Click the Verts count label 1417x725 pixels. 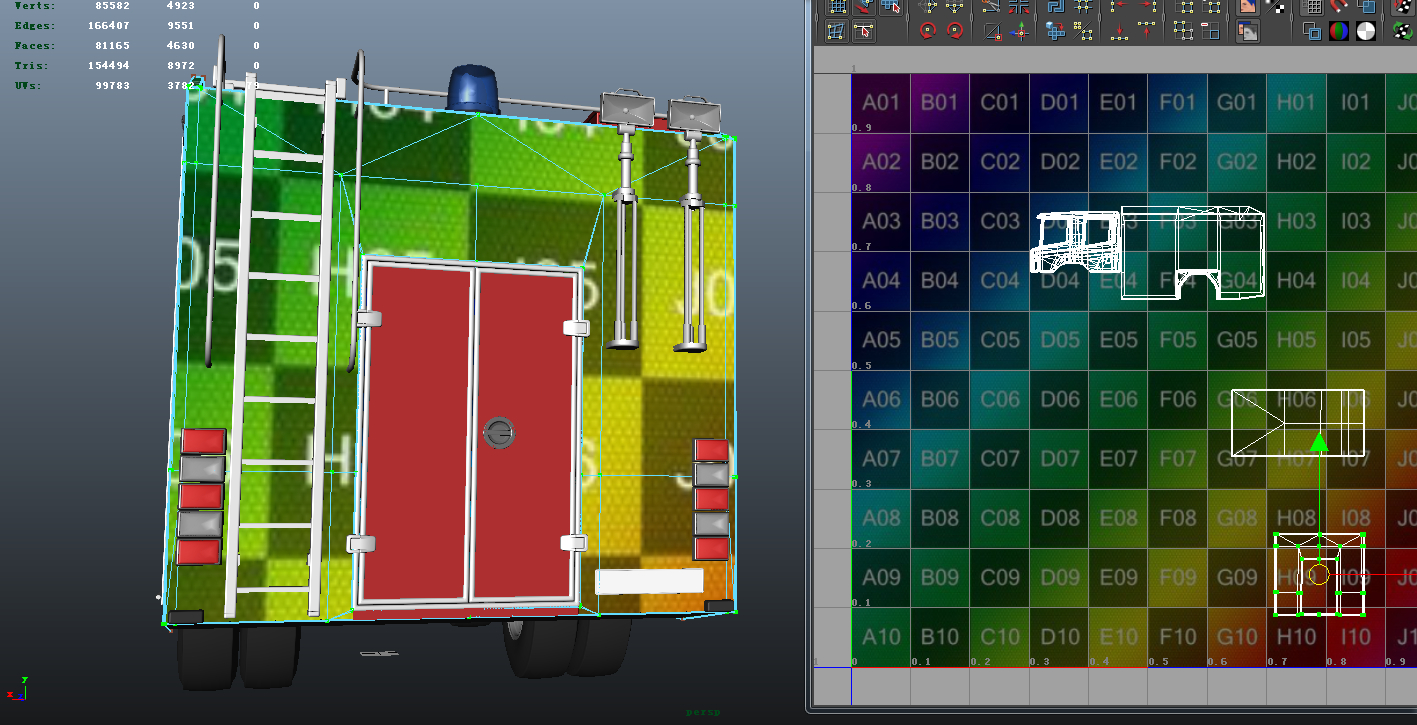point(35,6)
